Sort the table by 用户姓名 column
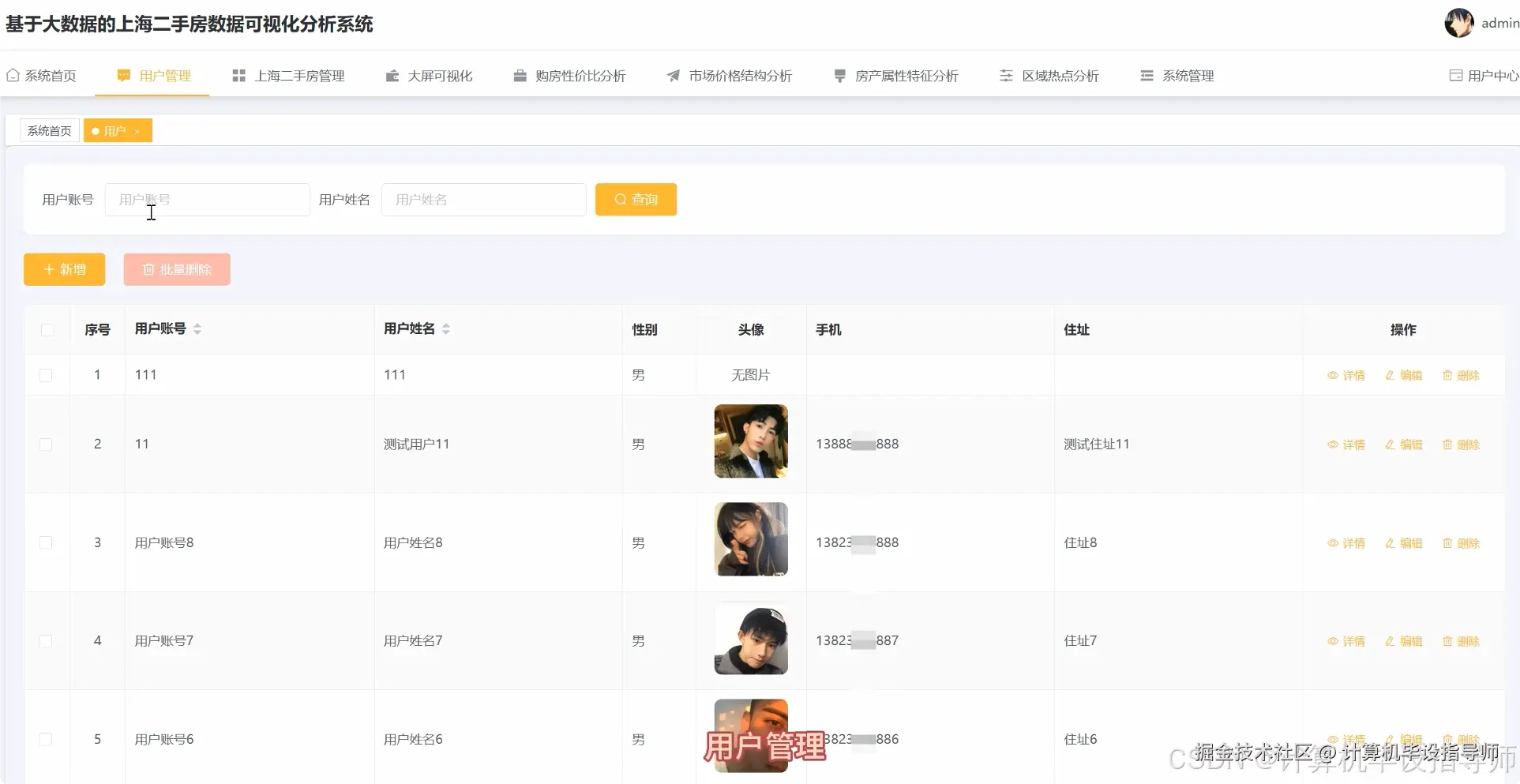This screenshot has height=784, width=1520. coord(446,329)
